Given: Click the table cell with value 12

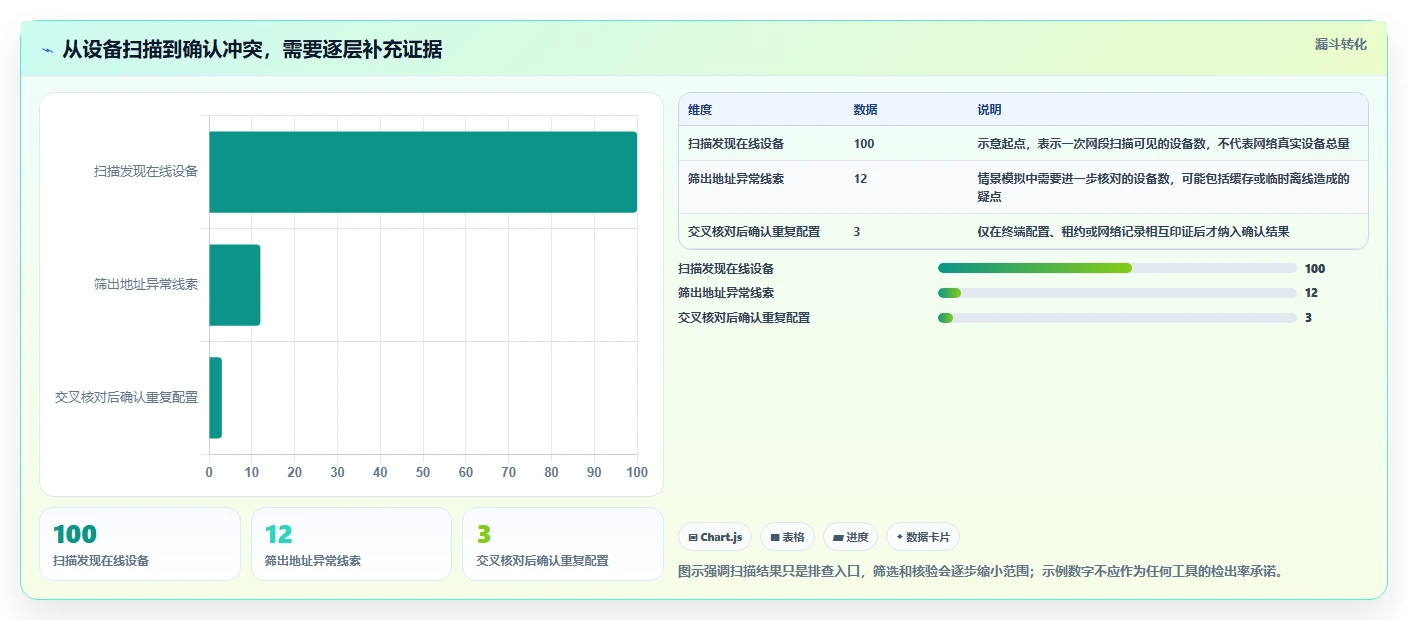Looking at the screenshot, I should (x=860, y=179).
